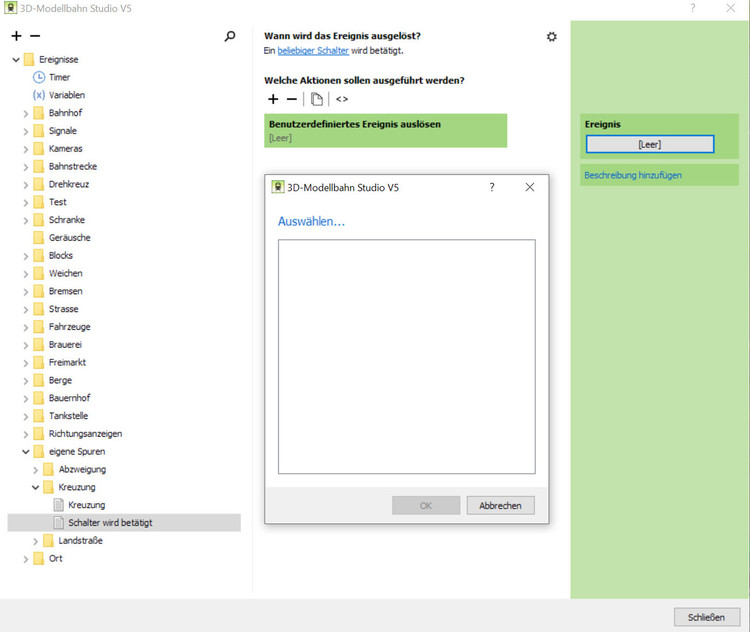Click the Schalter wird betätigt document icon

pos(58,522)
